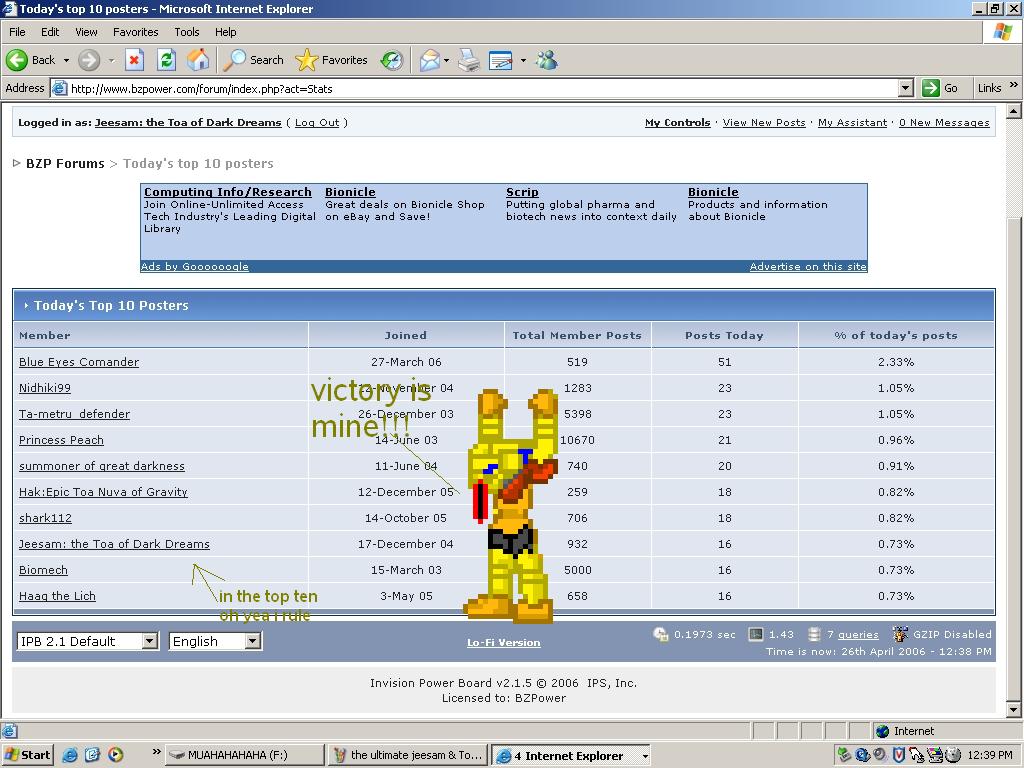The width and height of the screenshot is (1024, 768).
Task: Open View New Posts link
Action: click(764, 122)
